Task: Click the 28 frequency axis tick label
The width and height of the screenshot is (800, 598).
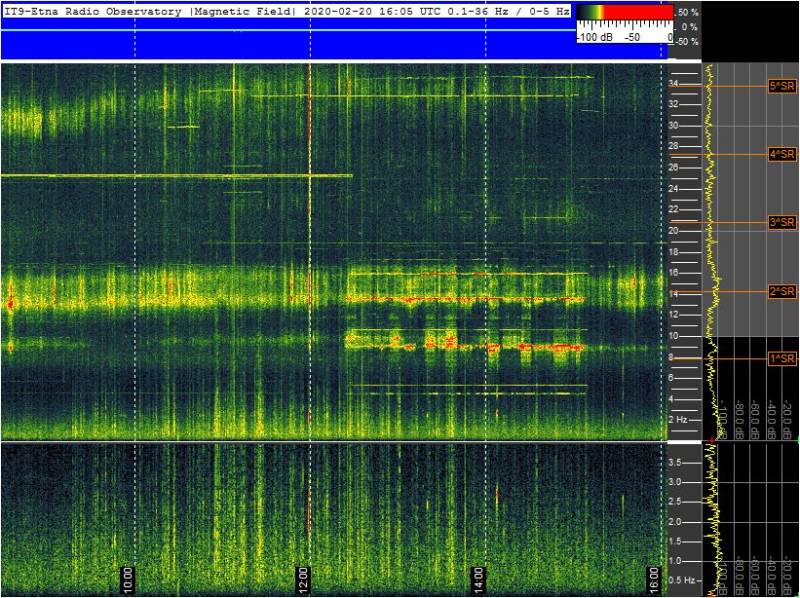Action: [x=673, y=146]
